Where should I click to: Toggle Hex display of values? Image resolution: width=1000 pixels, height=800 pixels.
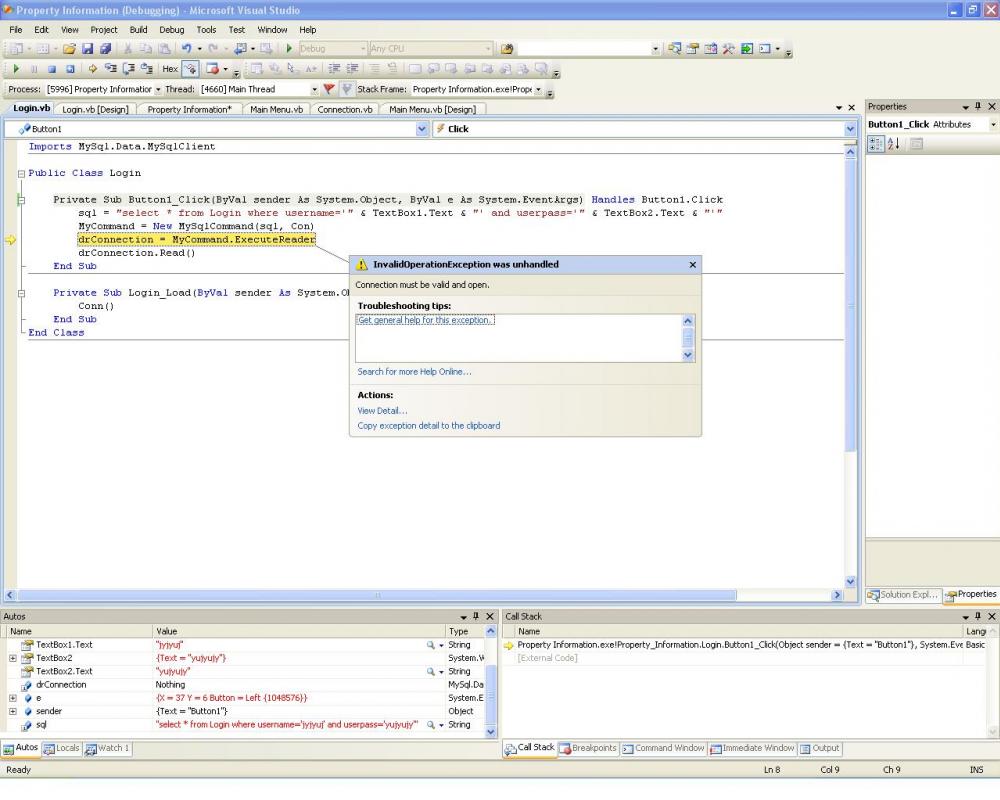coord(170,69)
